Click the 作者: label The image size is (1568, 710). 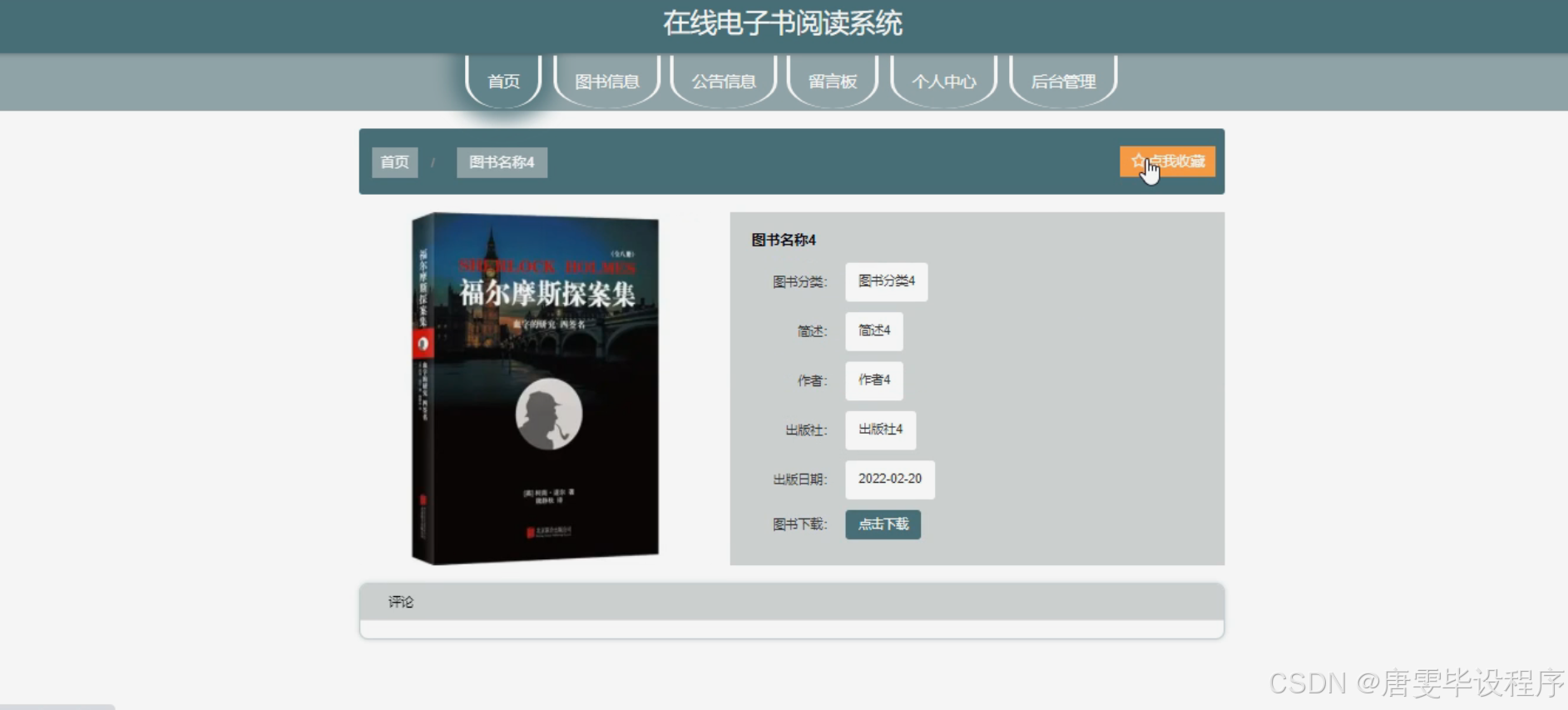pos(813,381)
